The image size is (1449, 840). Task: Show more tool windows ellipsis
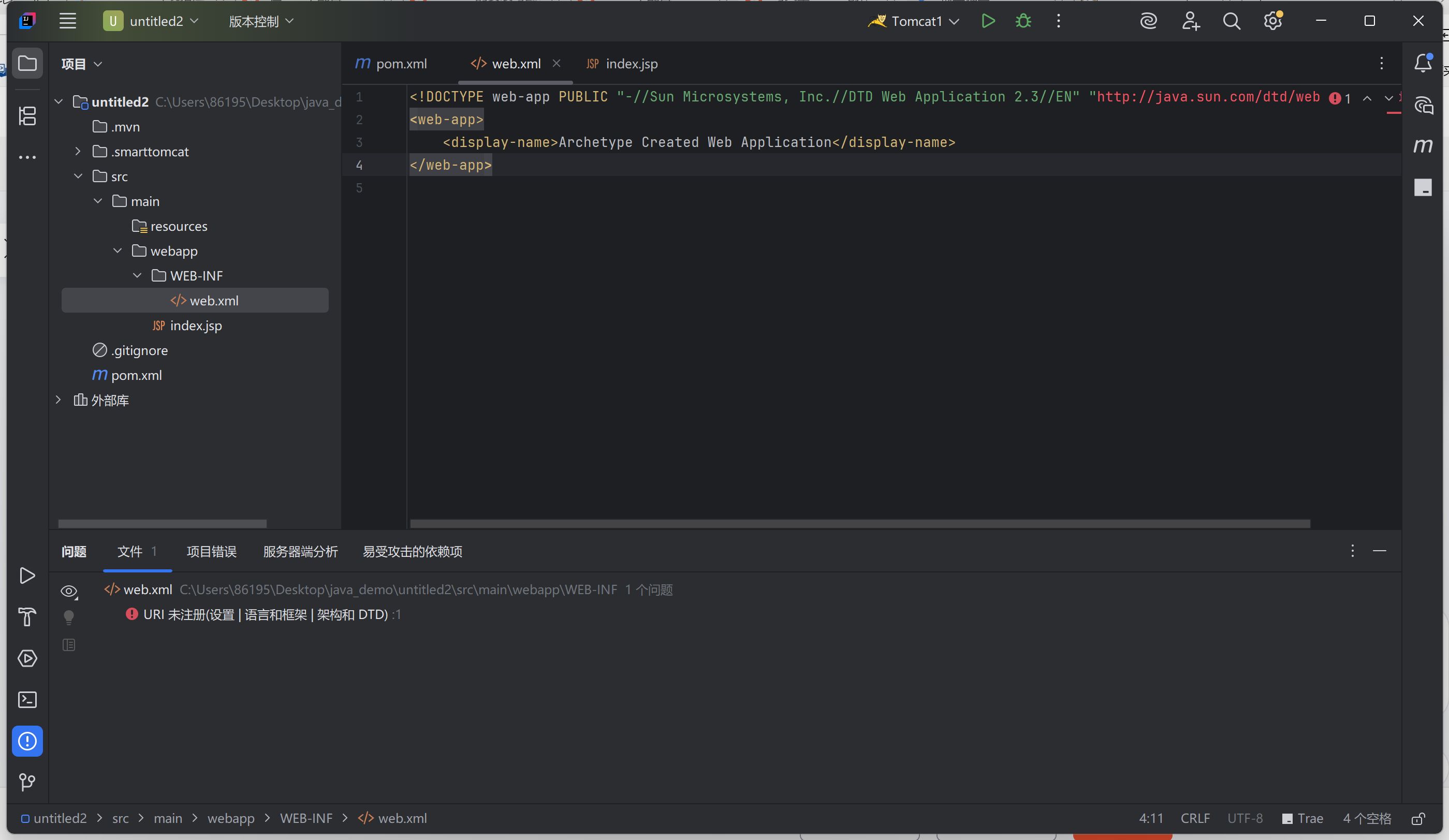click(x=27, y=157)
